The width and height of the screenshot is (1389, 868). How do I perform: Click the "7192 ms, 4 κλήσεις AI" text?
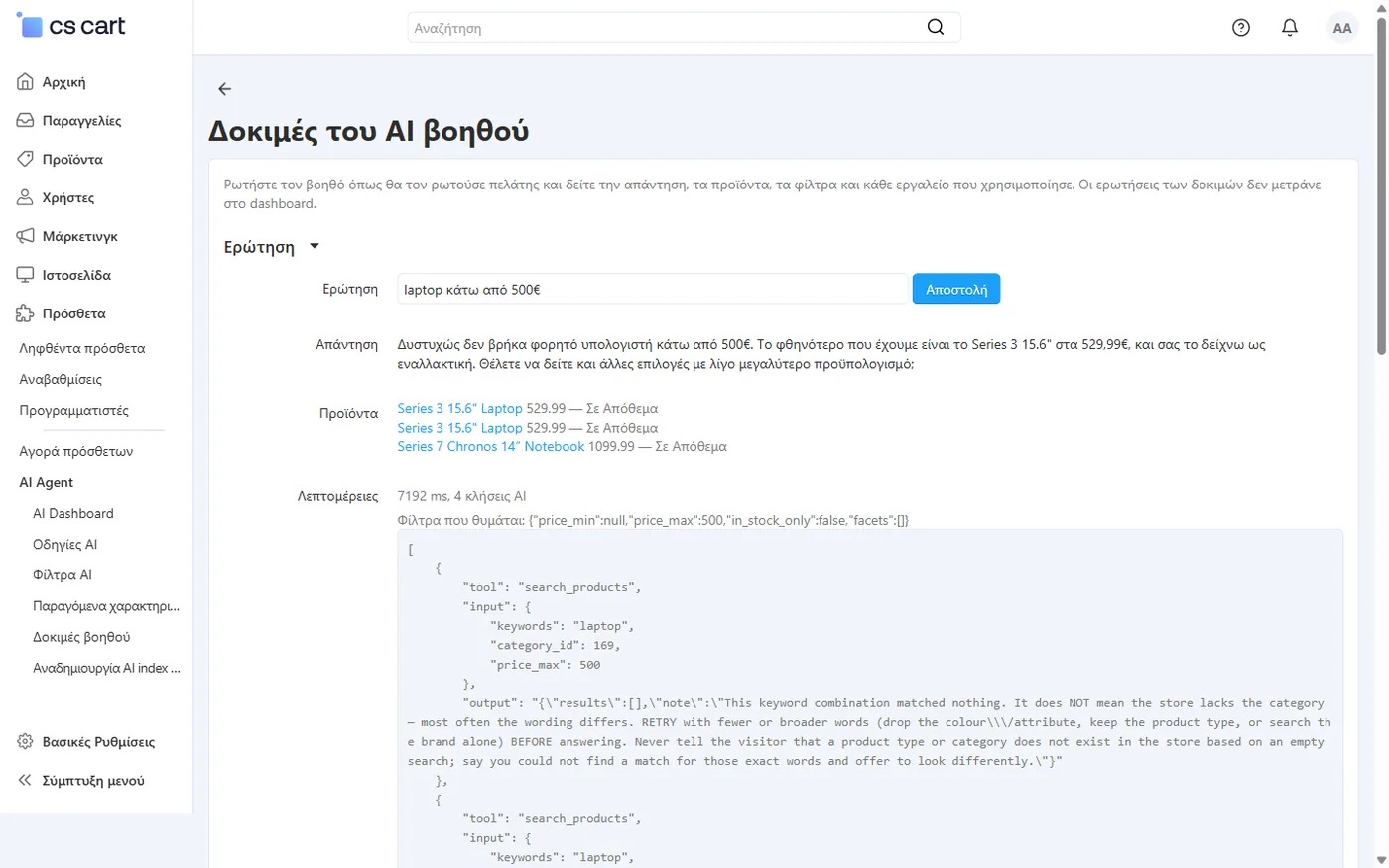[461, 496]
